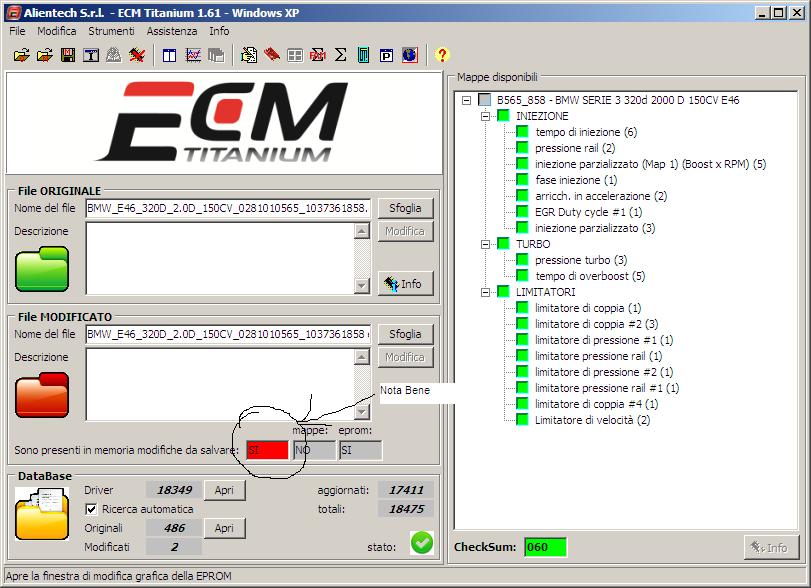Open the File menu
The height and width of the screenshot is (588, 811).
[x=17, y=31]
